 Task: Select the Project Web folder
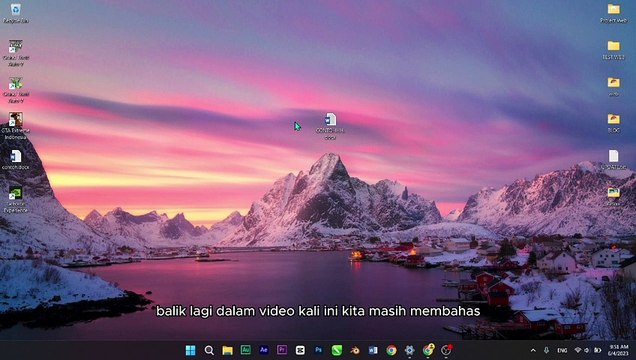613,13
